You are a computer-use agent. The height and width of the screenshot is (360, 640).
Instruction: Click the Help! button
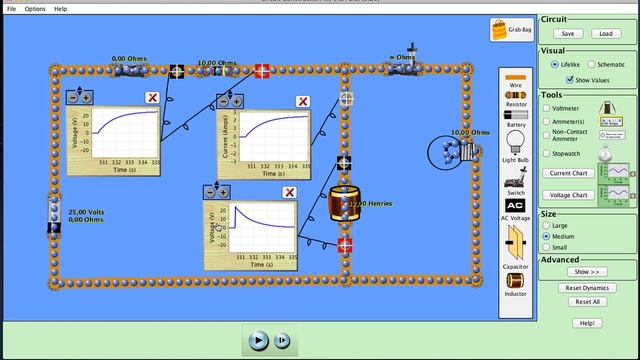coord(587,323)
